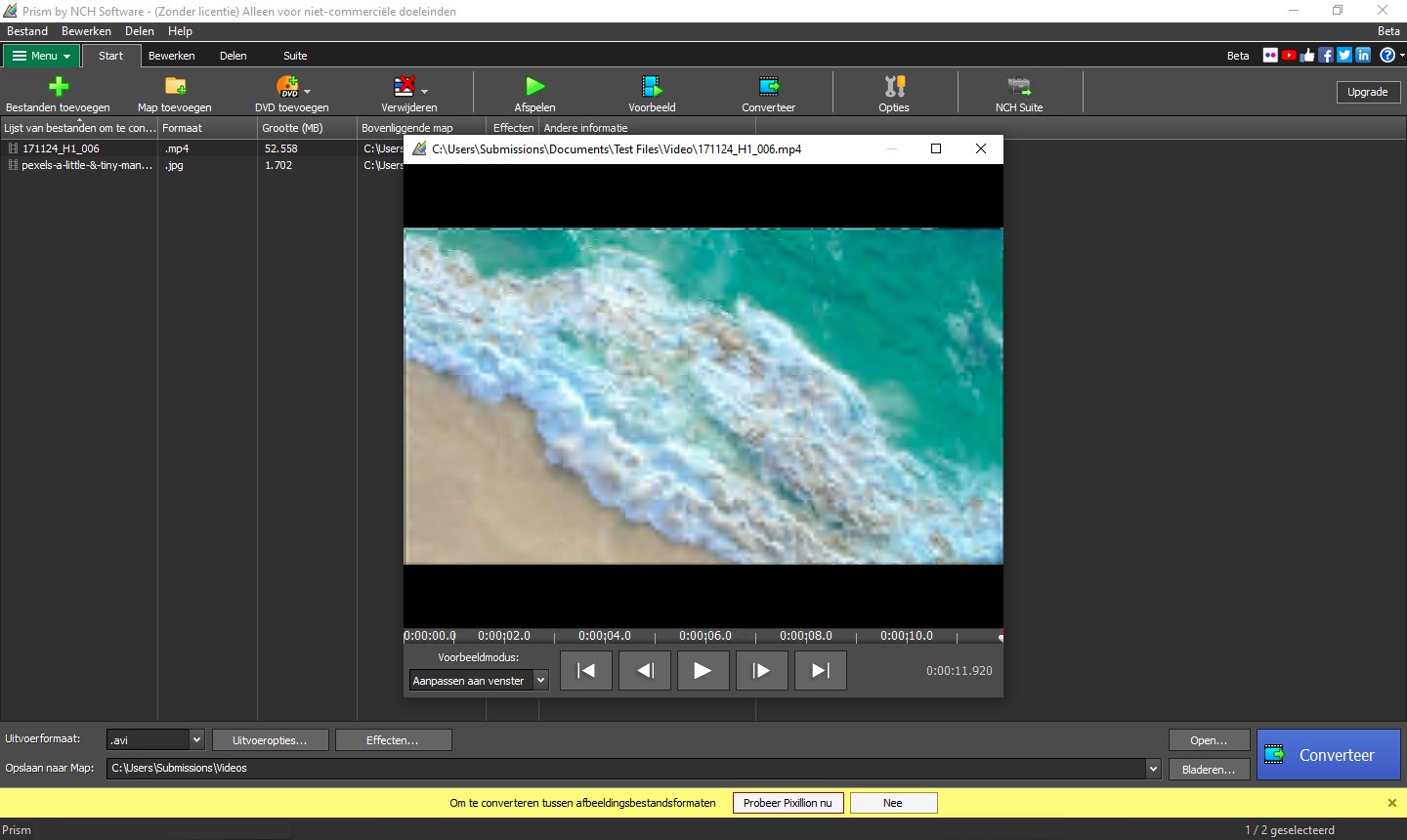Sort by Formaat column header
The image size is (1407, 840).
207,128
